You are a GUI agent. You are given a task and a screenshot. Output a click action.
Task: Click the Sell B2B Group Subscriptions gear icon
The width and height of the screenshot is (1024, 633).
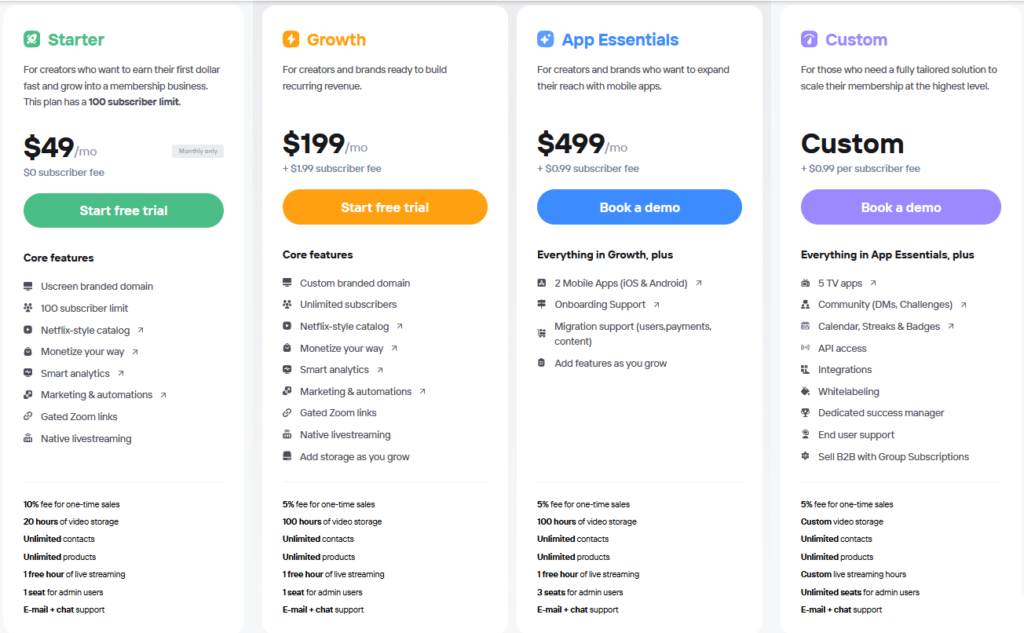point(806,455)
